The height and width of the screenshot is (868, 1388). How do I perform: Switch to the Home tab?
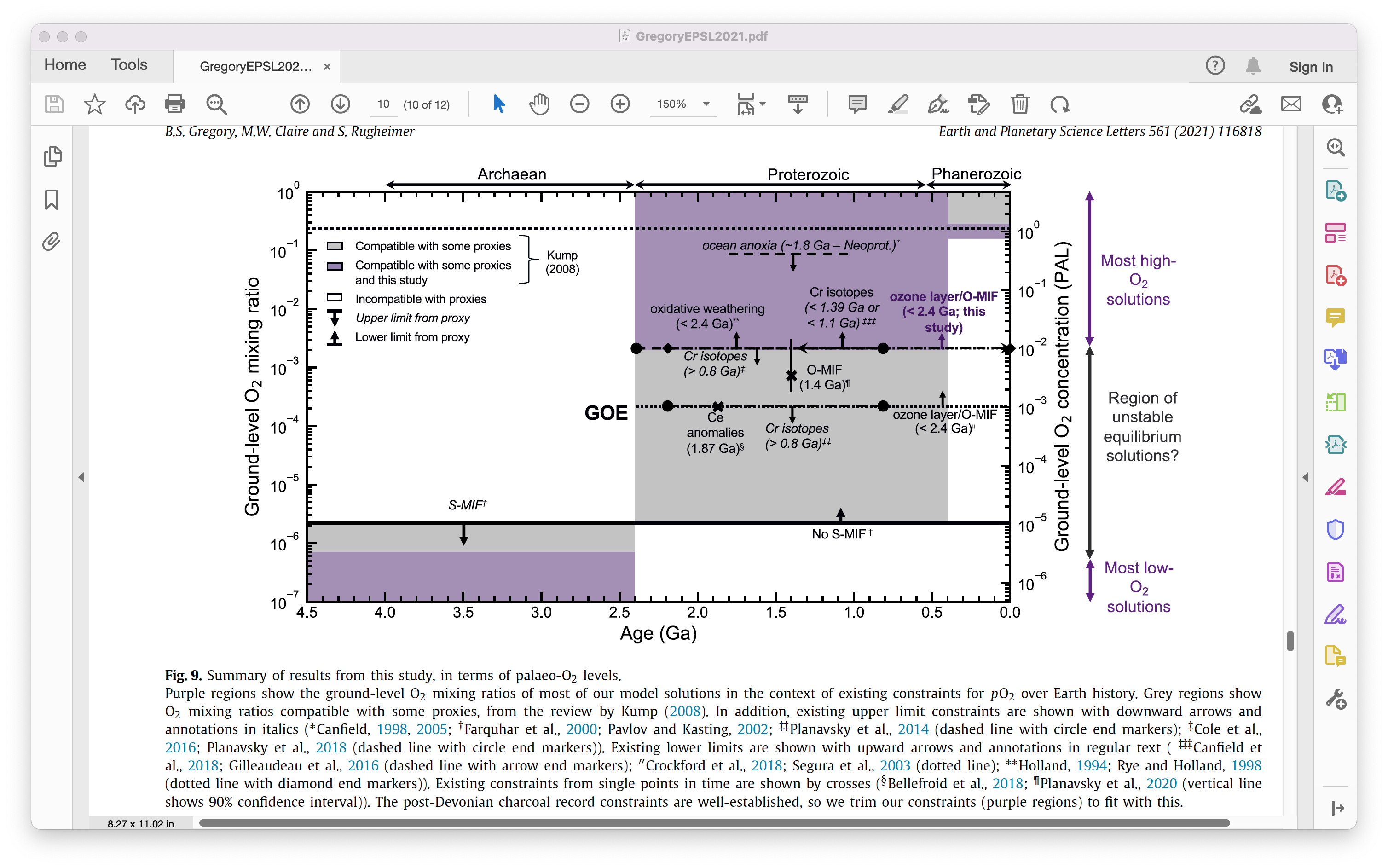tap(65, 65)
